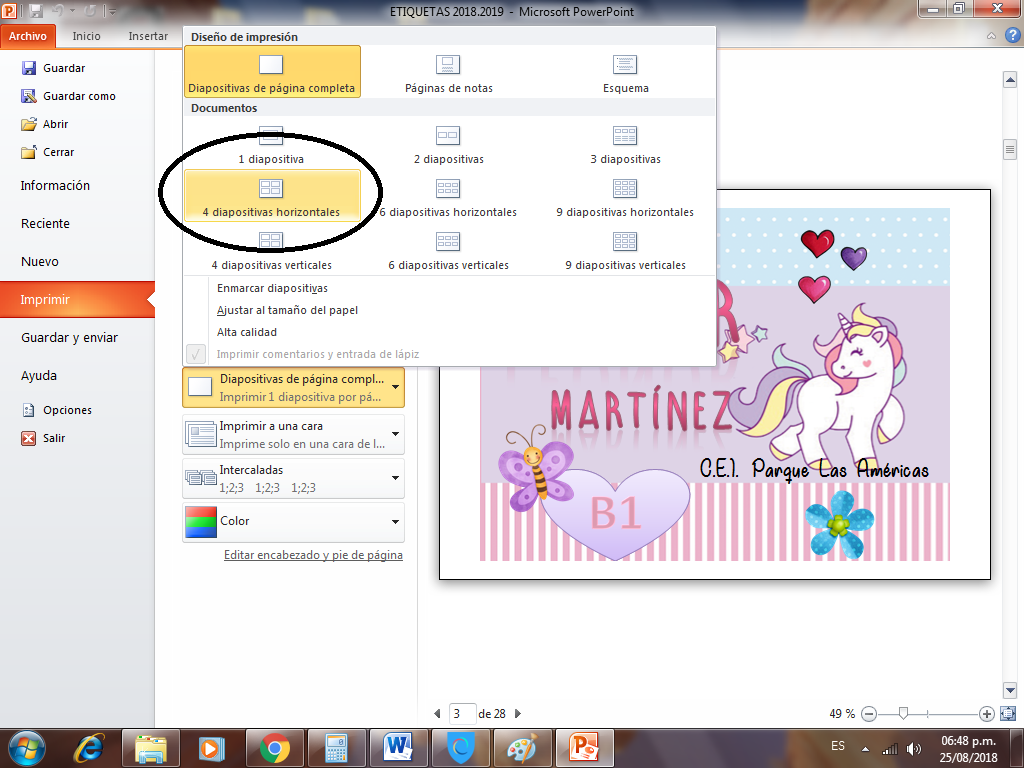Image resolution: width=1024 pixels, height=768 pixels.
Task: Open the Color print mode dropdown
Action: [293, 522]
